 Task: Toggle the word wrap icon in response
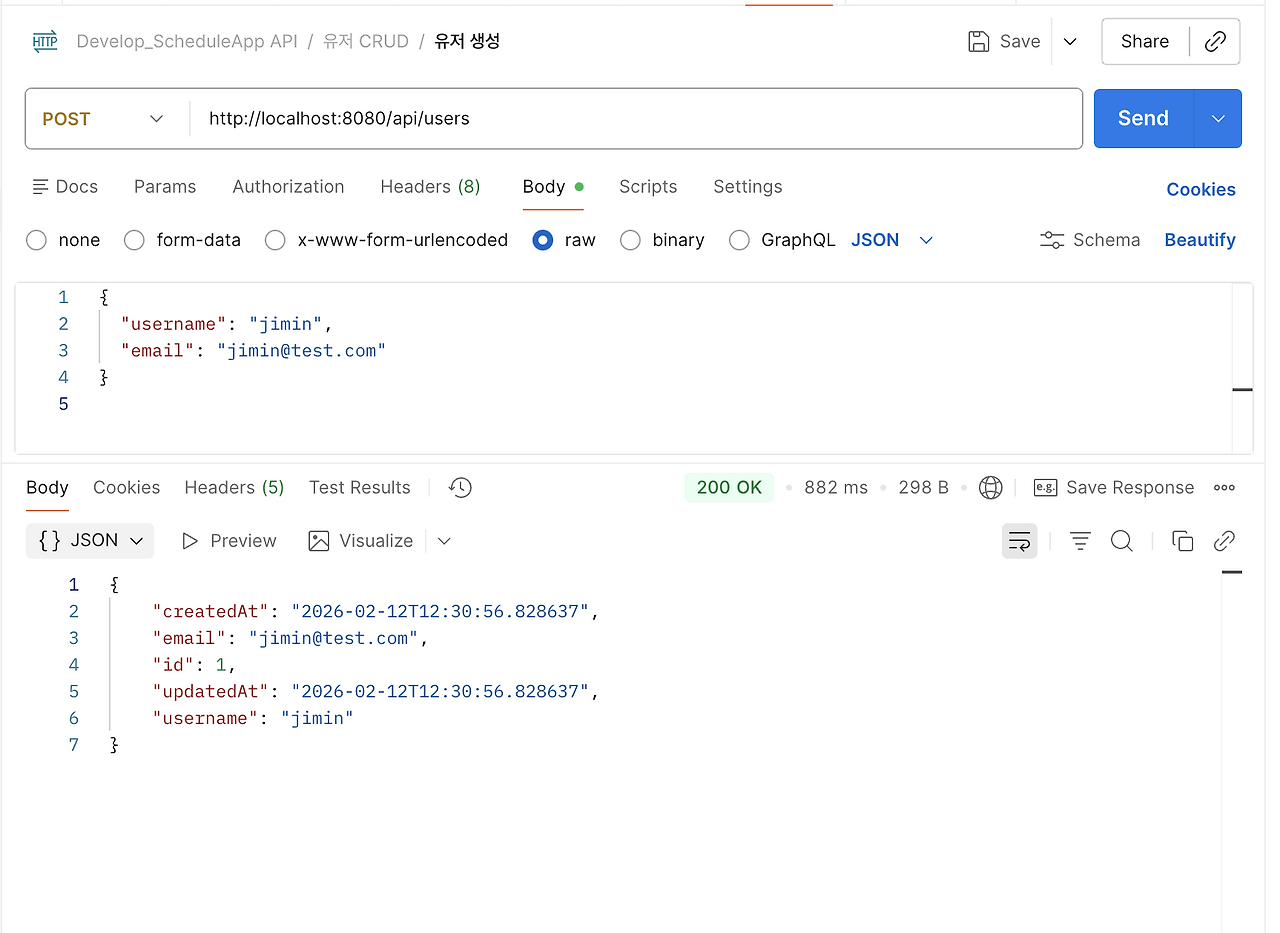coord(1019,541)
